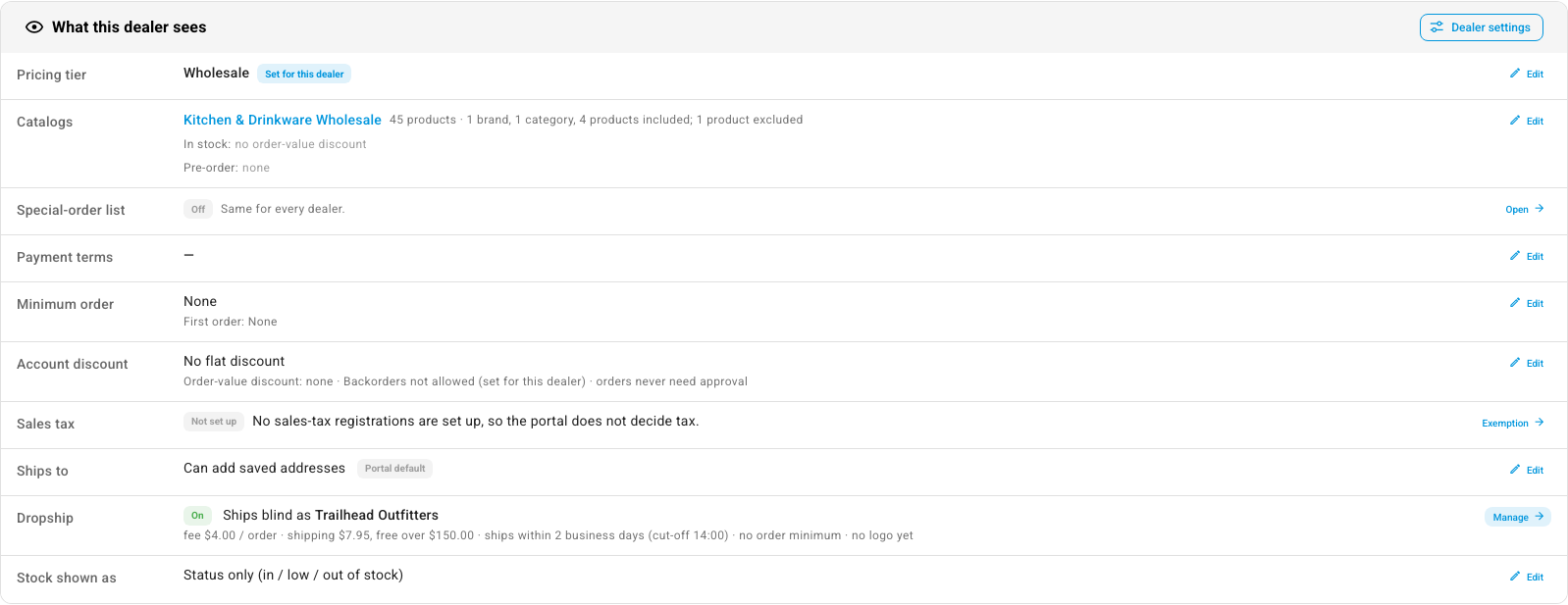Click the Not set up sales tax badge
The image size is (1568, 605).
pos(214,422)
